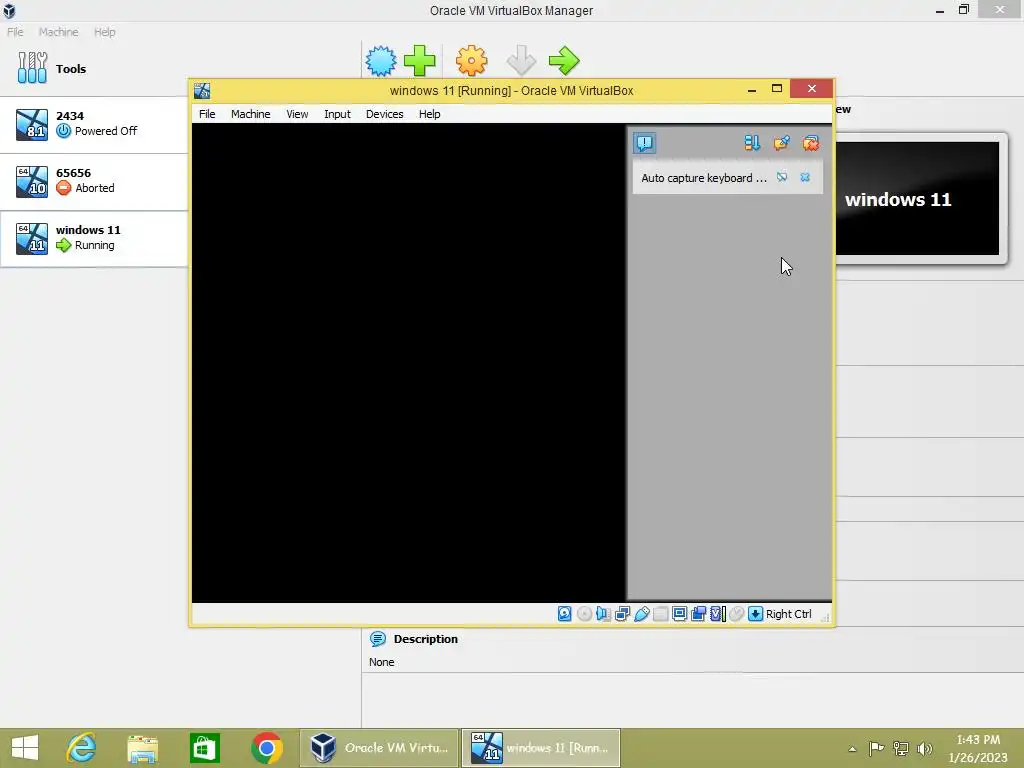Toggle the notification center speech bubble icon
1024x768 pixels.
[644, 143]
